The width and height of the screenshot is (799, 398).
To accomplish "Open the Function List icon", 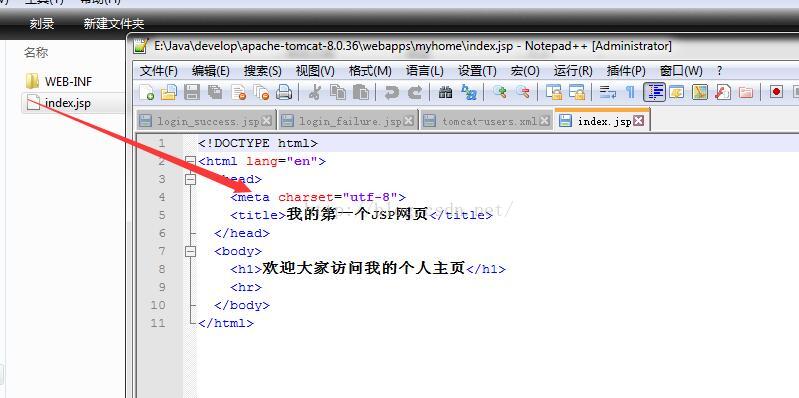I will click(x=723, y=92).
